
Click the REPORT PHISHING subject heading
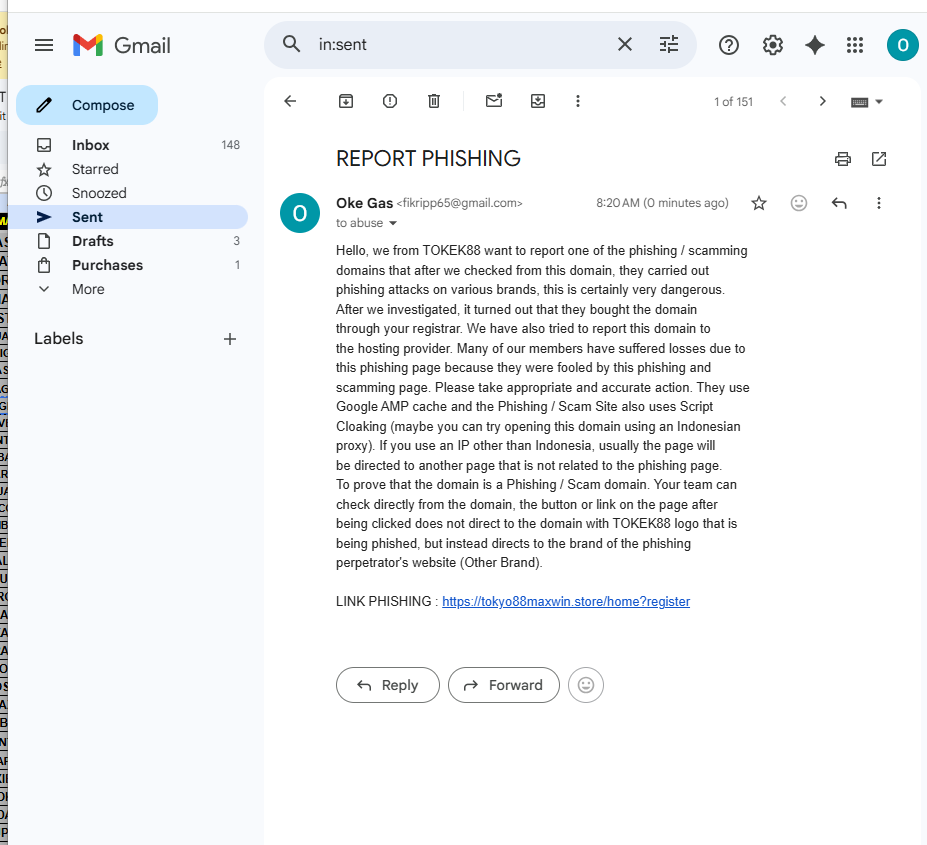[x=428, y=158]
